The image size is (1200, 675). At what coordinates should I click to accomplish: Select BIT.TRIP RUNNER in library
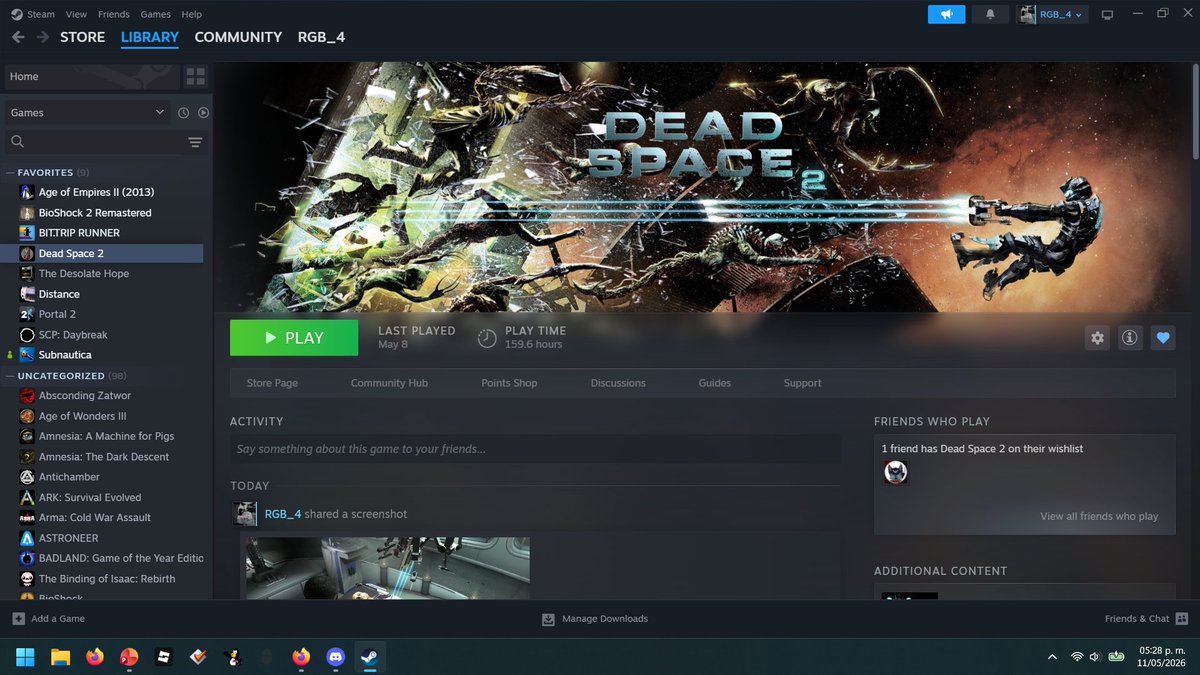[x=79, y=233]
